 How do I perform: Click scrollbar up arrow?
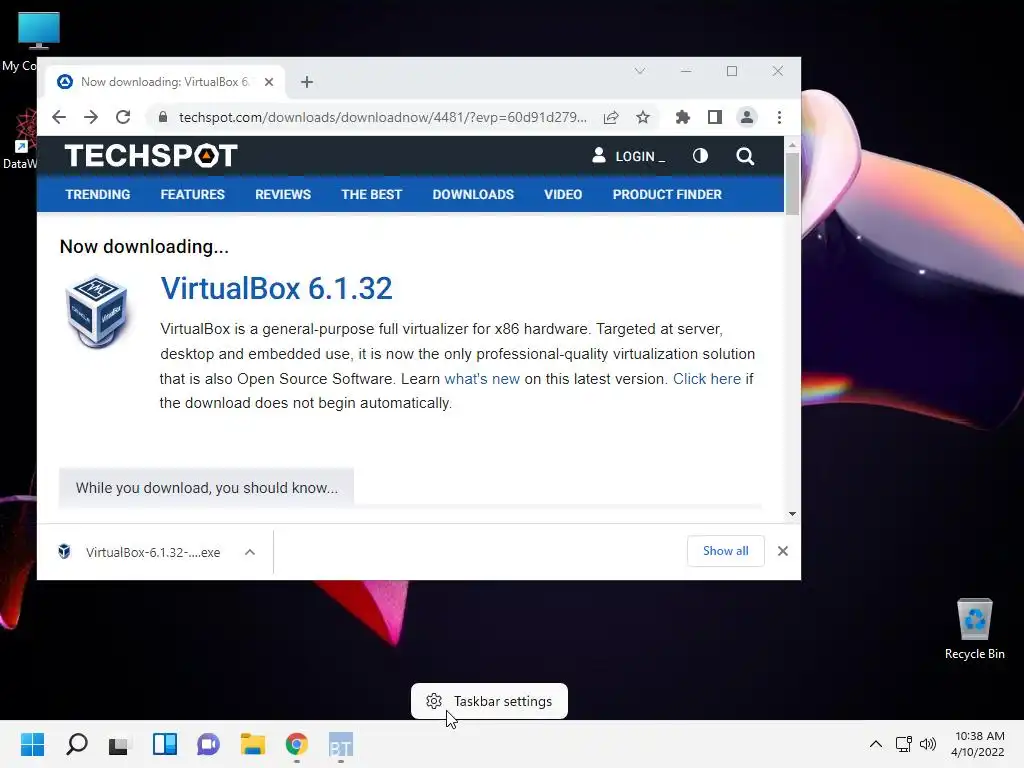pyautogui.click(x=792, y=145)
